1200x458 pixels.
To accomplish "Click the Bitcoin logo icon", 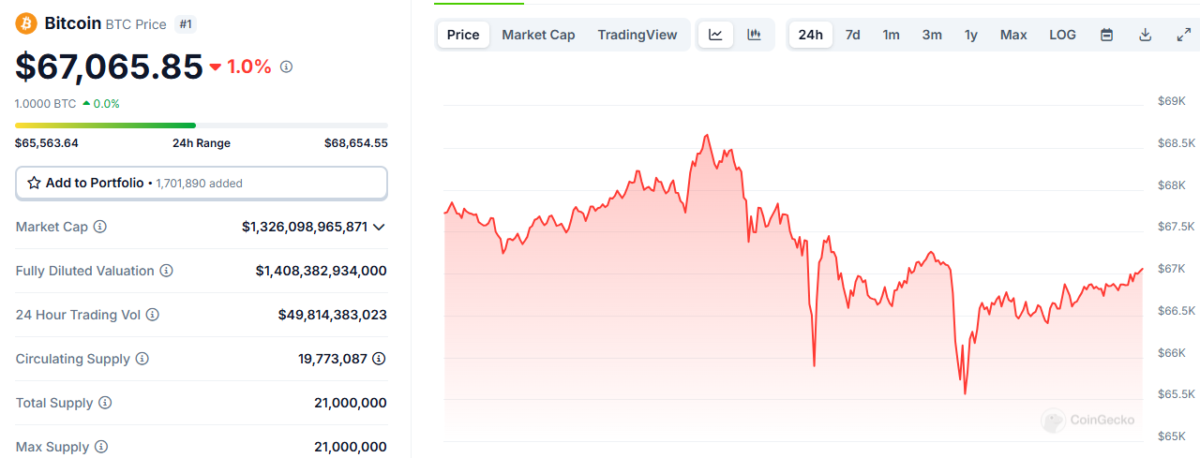I will coord(26,23).
